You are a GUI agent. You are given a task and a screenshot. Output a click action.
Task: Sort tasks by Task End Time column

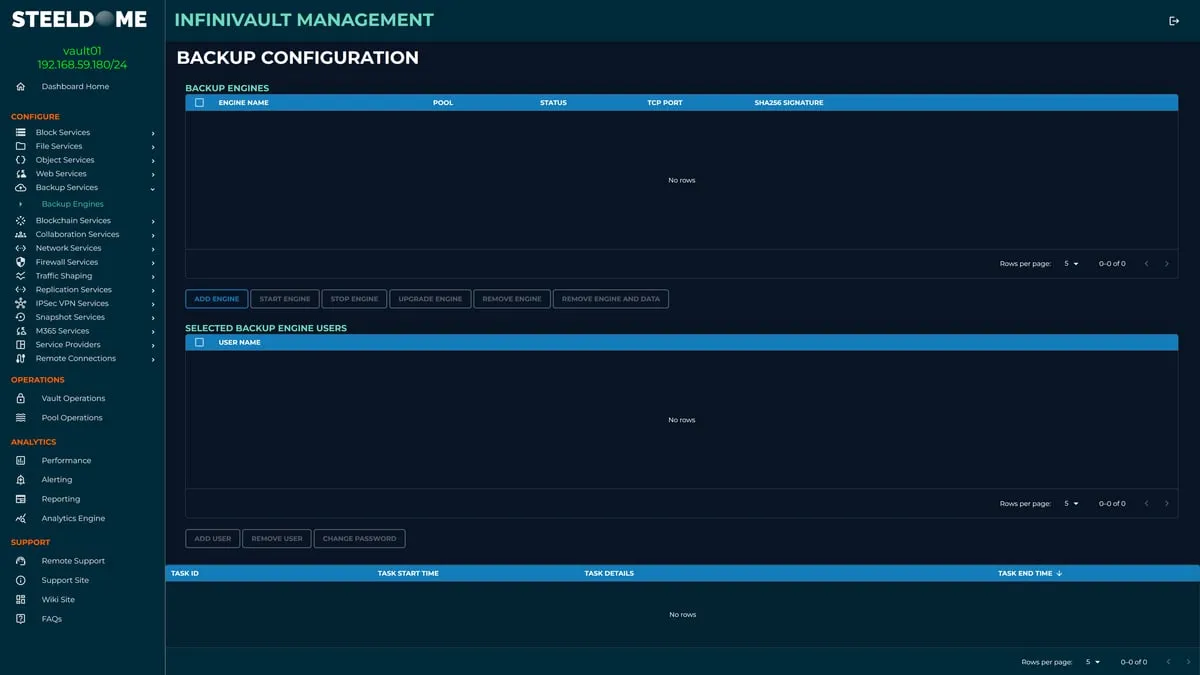pos(1029,573)
